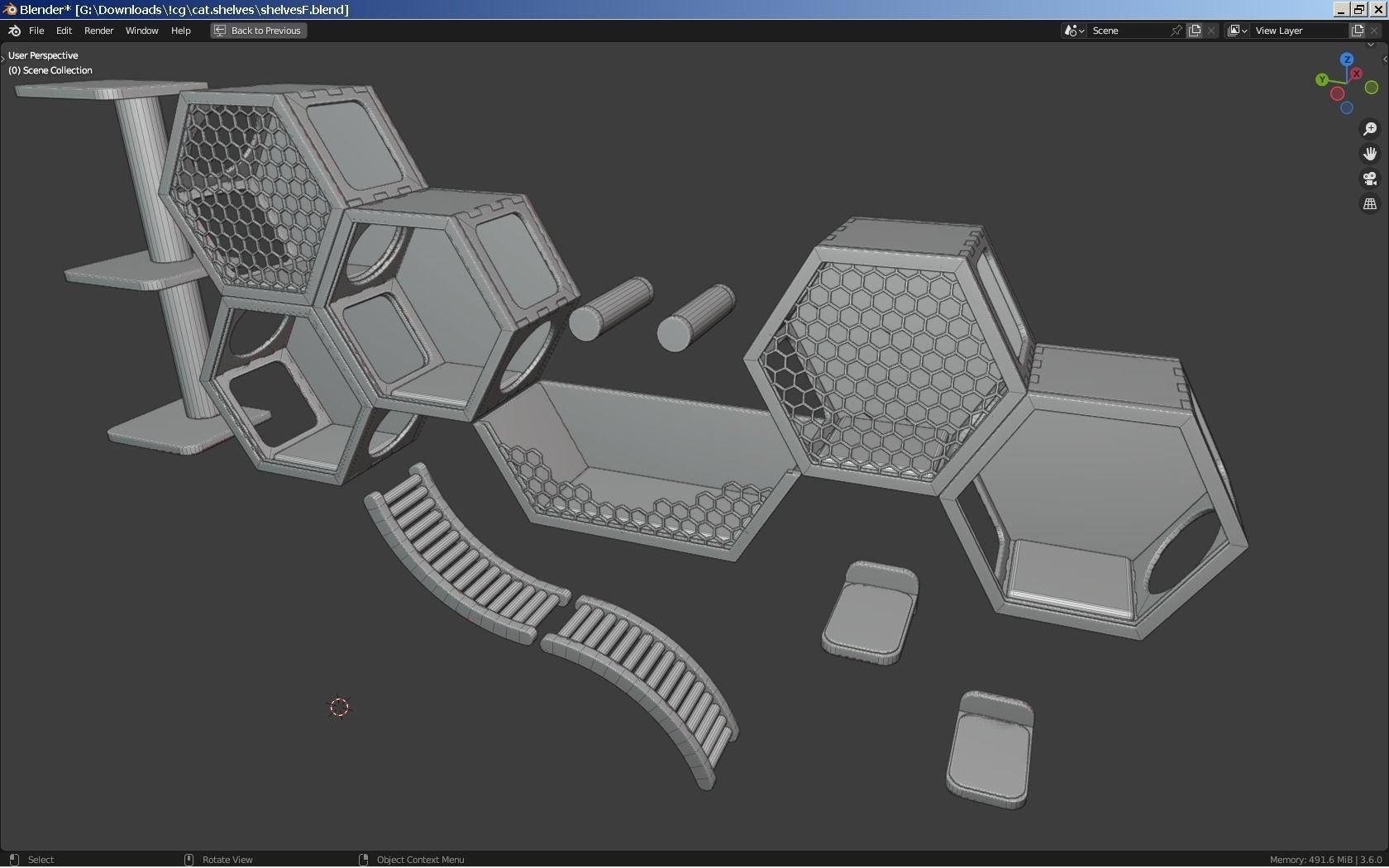Viewport: 1389px width, 868px height.
Task: Open the Render menu
Action: coord(99,31)
